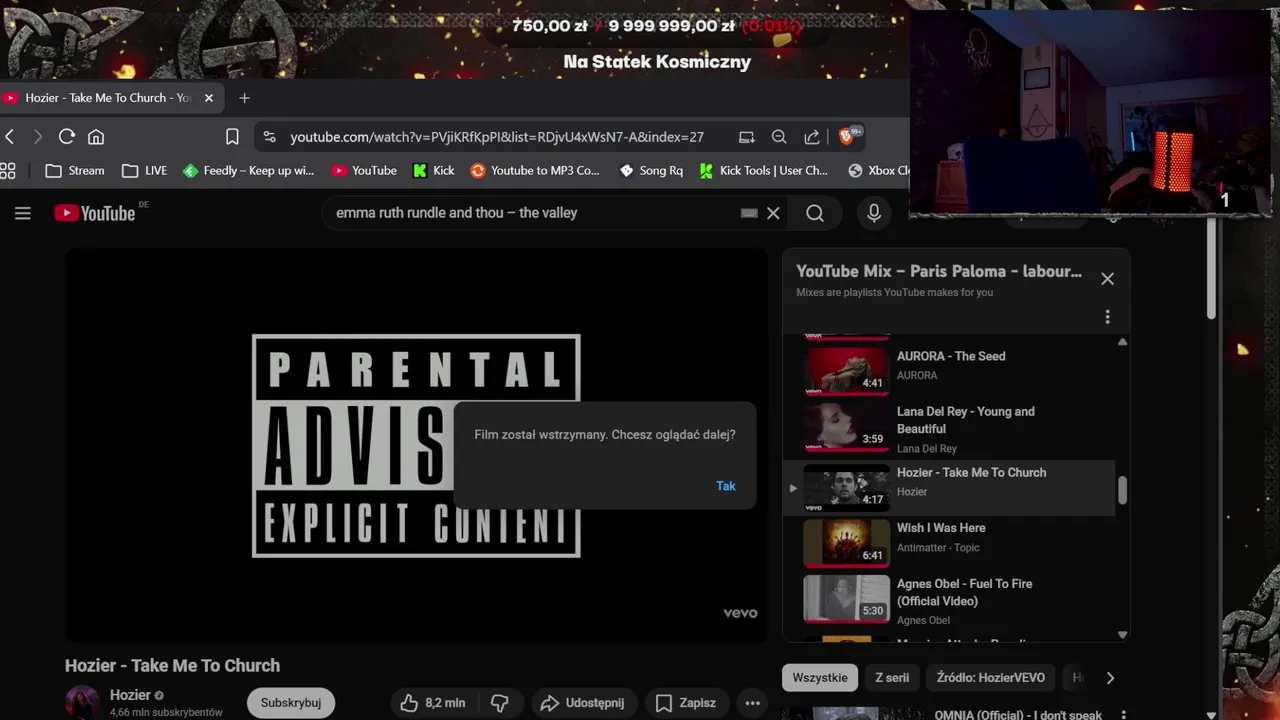Click the YouTube Mix - Paris Paloma title
This screenshot has width=1280, height=720.
point(939,271)
